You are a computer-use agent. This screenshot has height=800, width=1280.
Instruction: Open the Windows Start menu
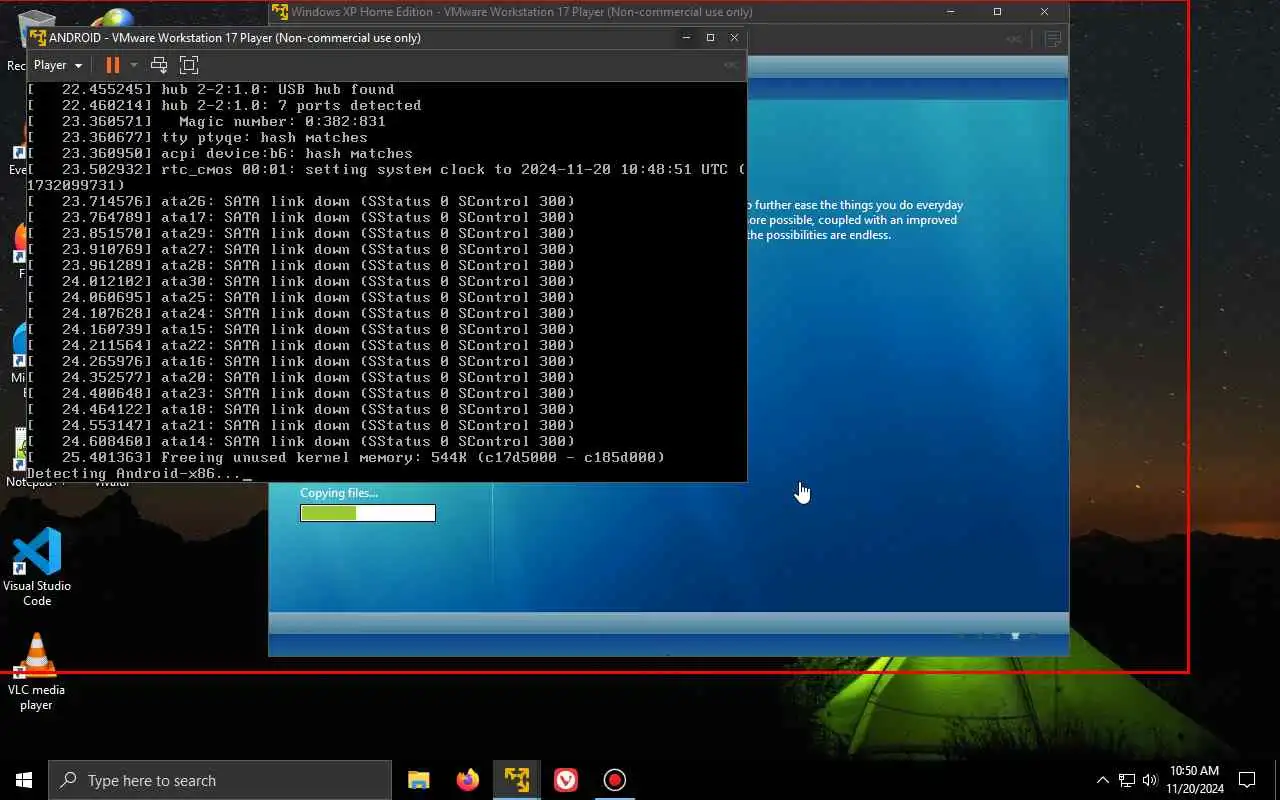(24, 780)
